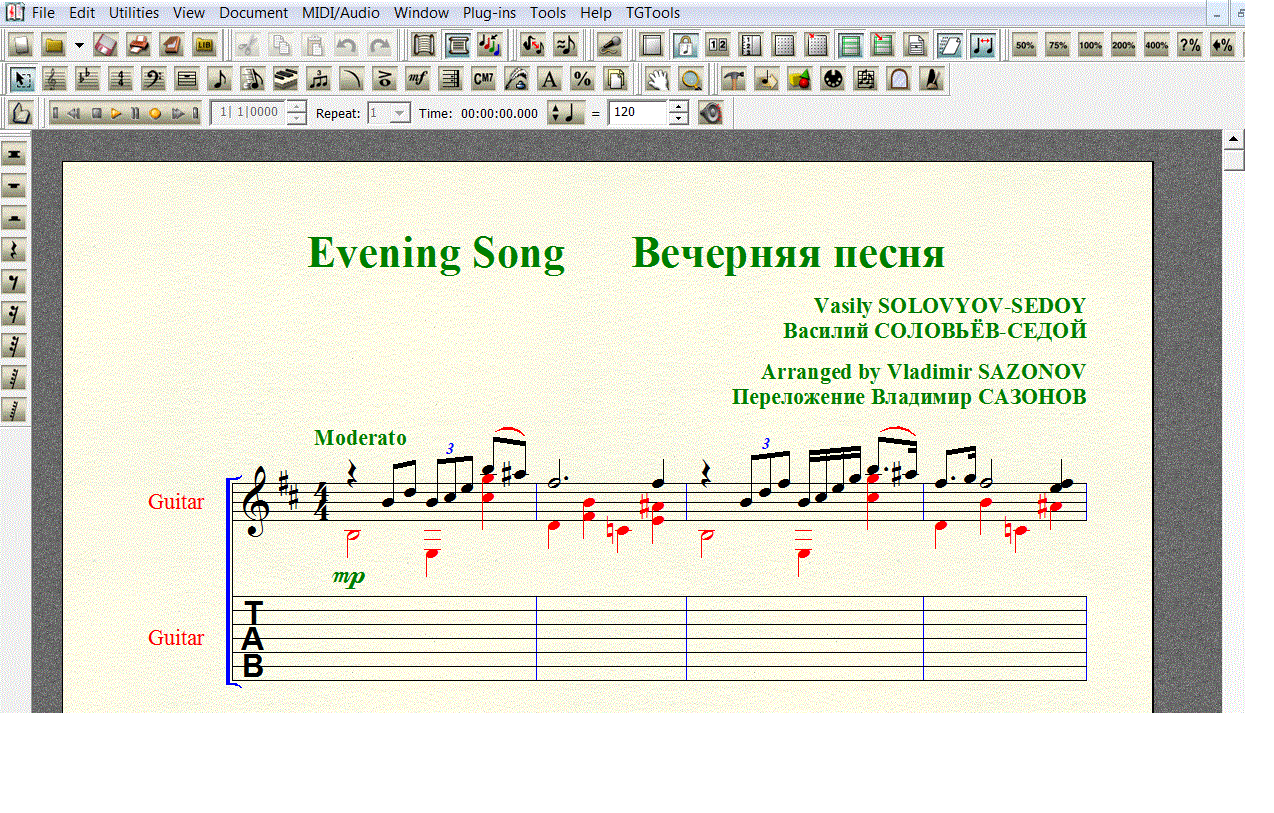Open the dropdown arrow beside Open folder
The image size is (1274, 813).
[x=79, y=45]
